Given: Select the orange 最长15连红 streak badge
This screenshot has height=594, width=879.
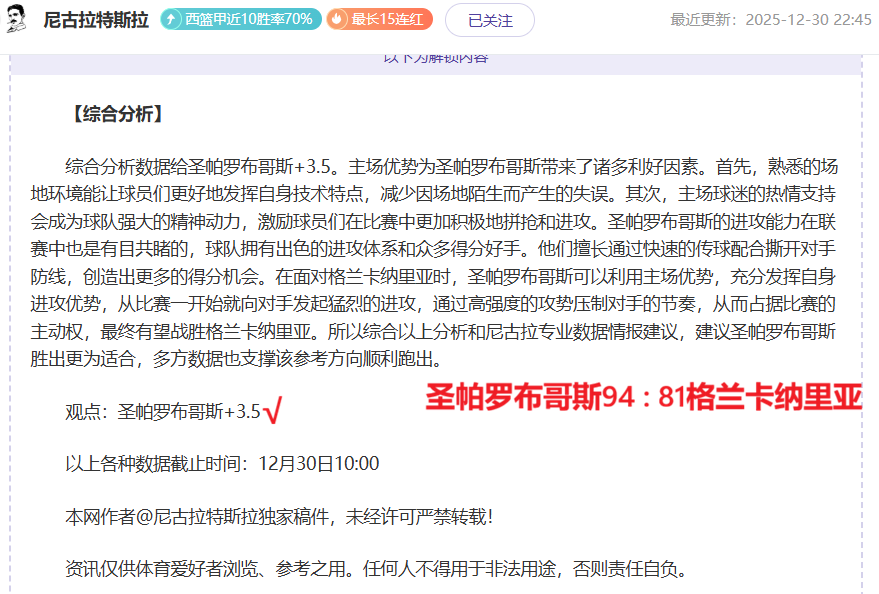Looking at the screenshot, I should tap(381, 17).
